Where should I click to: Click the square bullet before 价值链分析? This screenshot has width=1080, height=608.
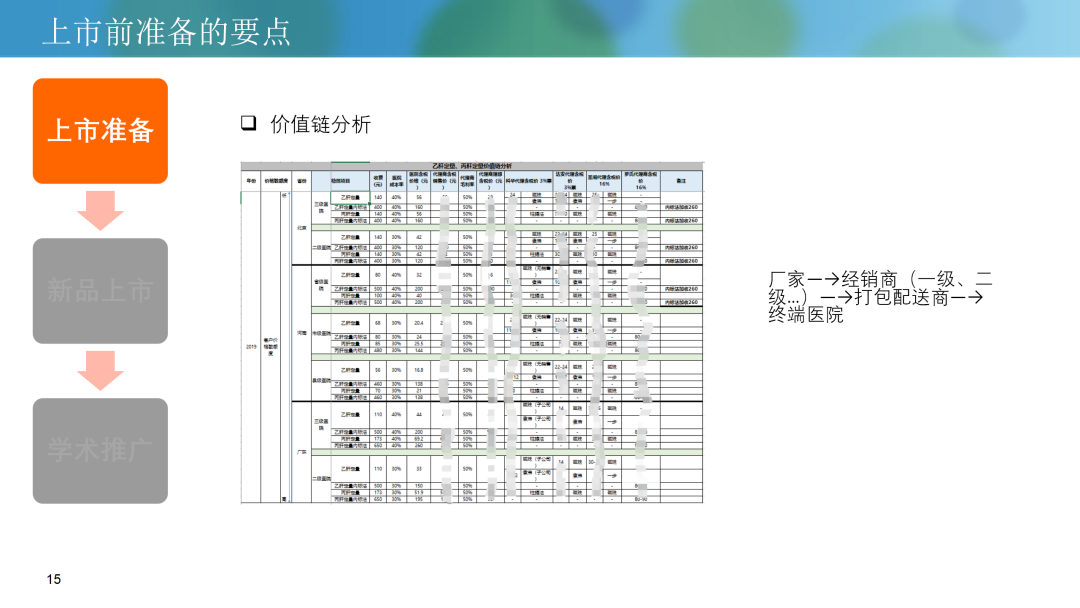pos(248,124)
